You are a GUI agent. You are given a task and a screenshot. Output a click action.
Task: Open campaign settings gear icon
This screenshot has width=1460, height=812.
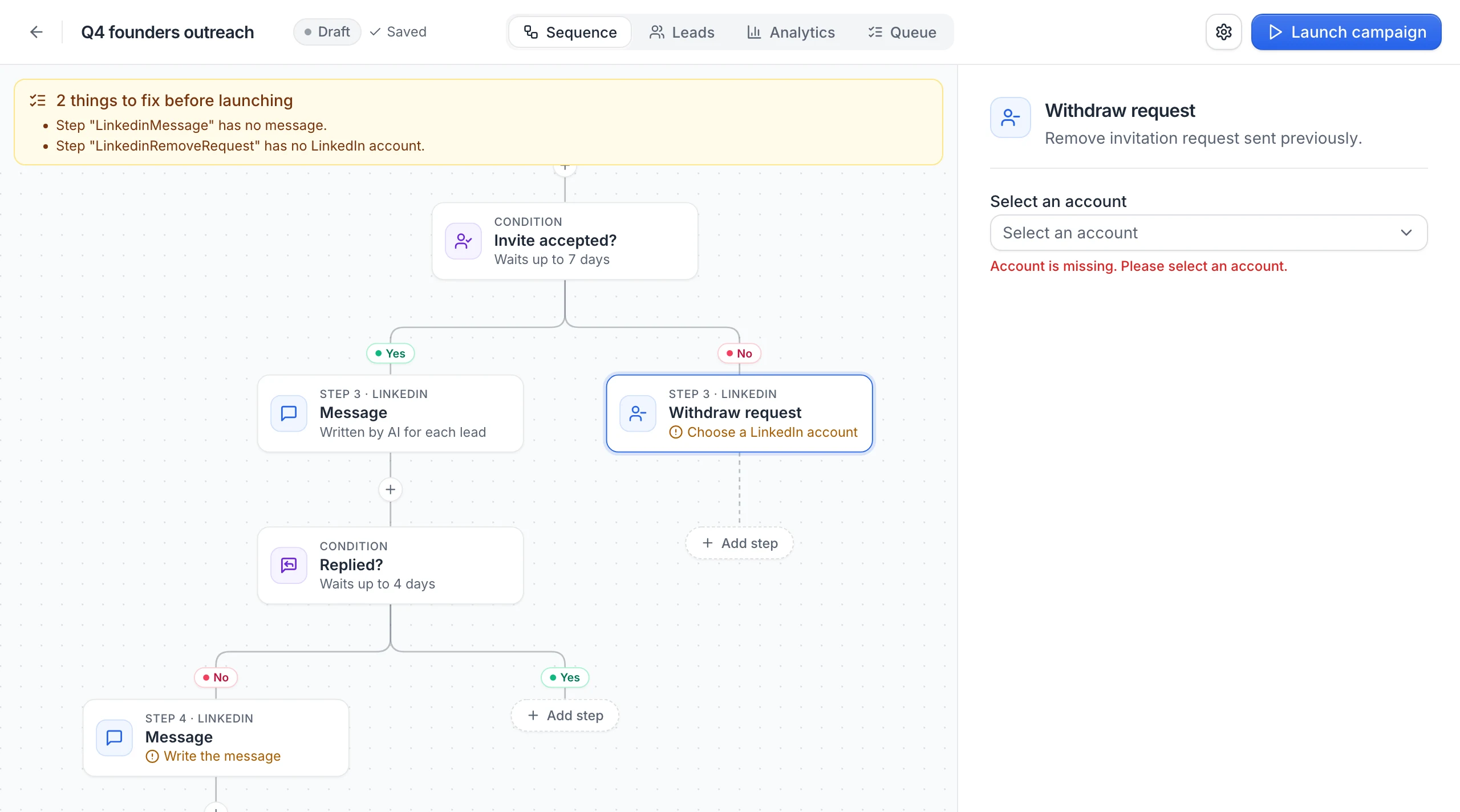coord(1223,32)
